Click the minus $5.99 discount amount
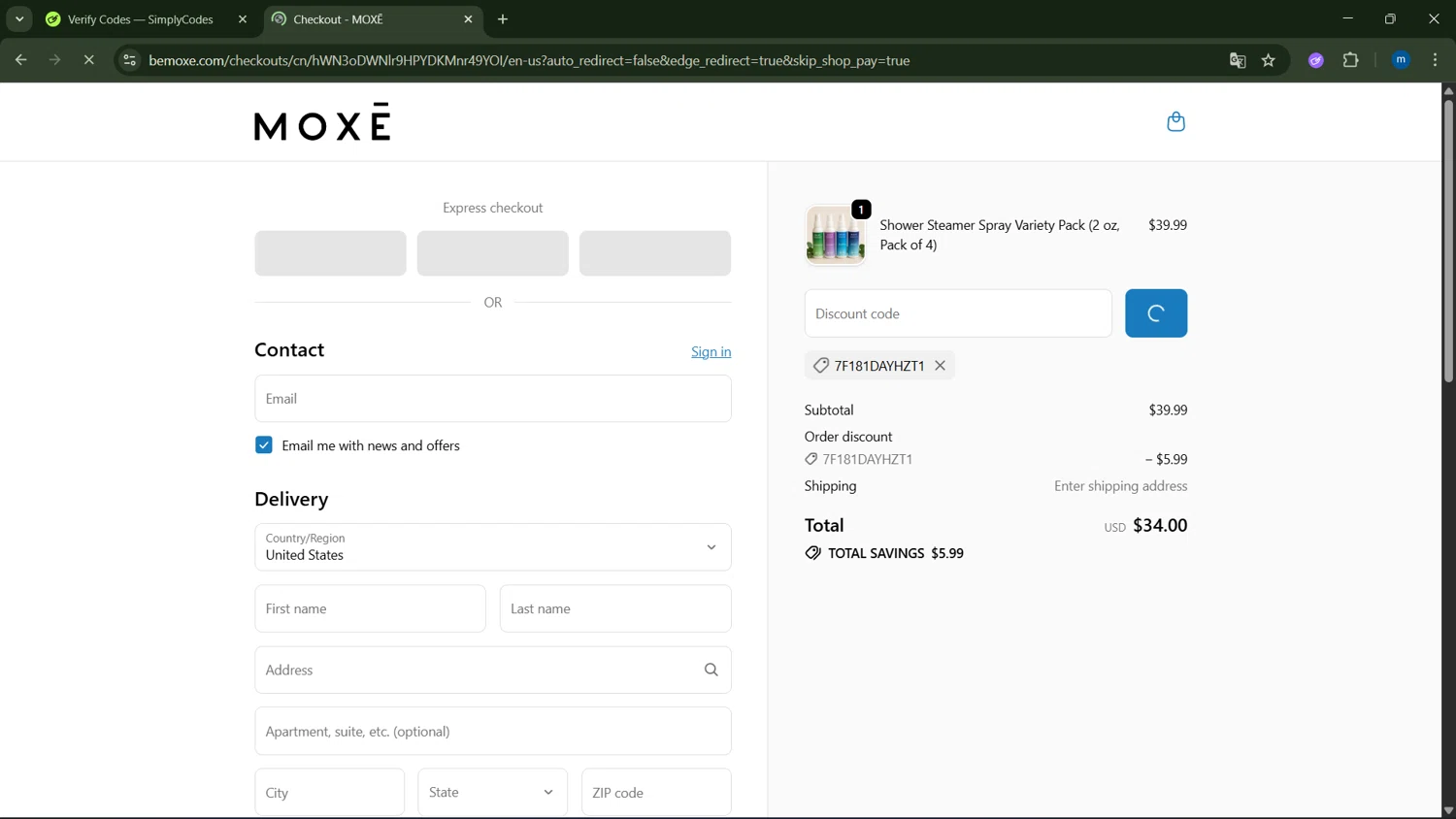1456x819 pixels. pos(1166,459)
